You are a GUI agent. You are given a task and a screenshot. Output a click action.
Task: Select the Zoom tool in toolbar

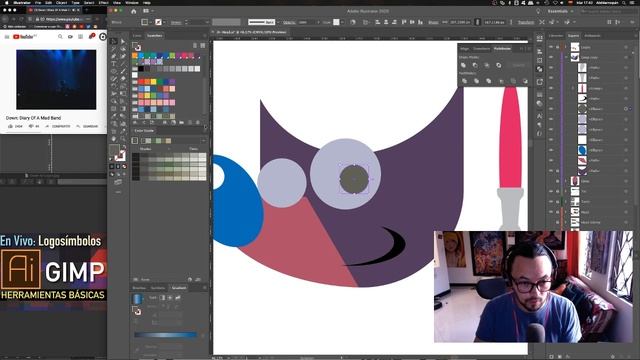click(x=123, y=139)
